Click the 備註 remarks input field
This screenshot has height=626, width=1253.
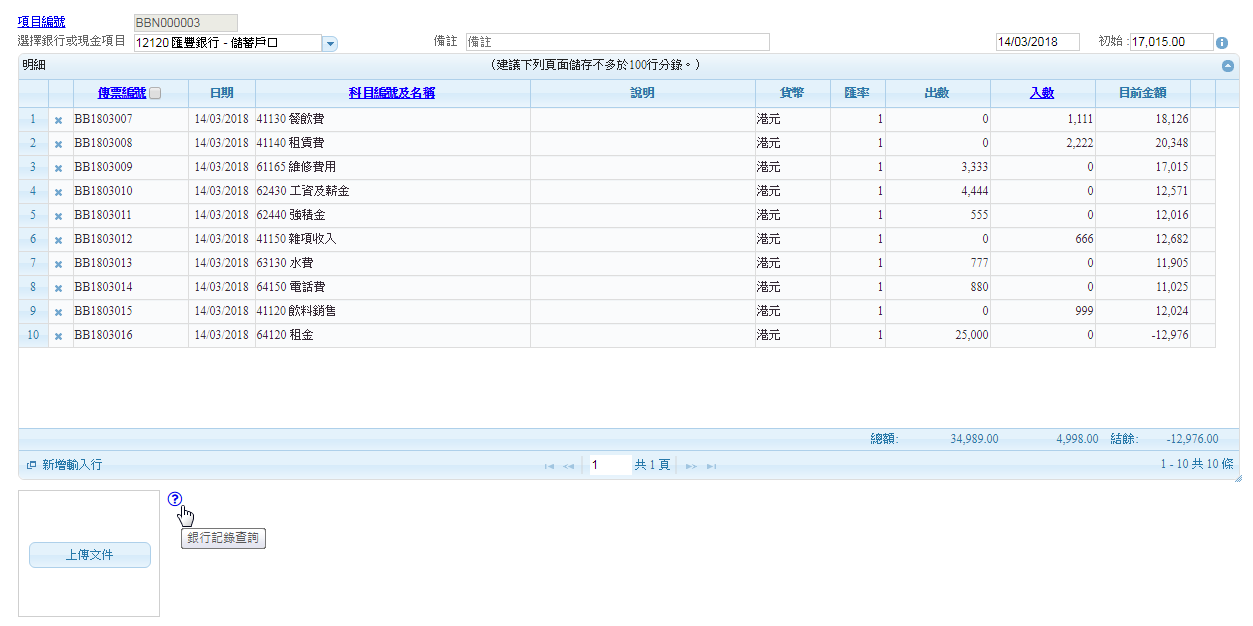pyautogui.click(x=617, y=42)
